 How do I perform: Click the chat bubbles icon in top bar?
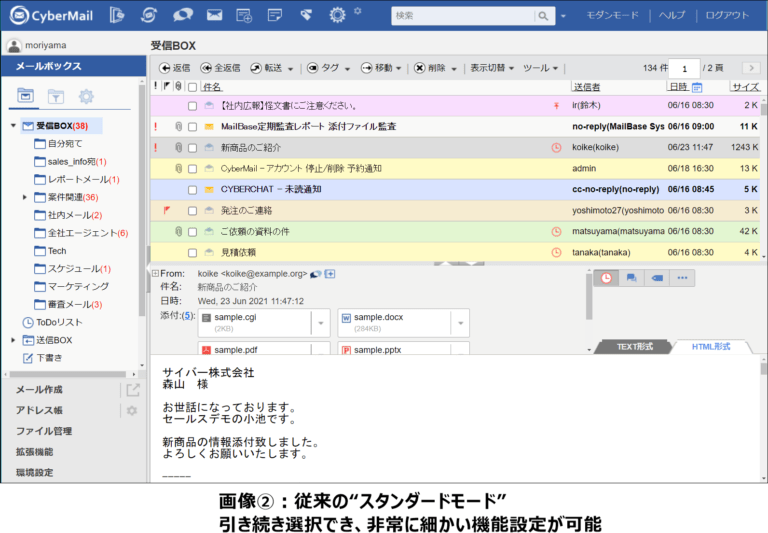[x=182, y=15]
